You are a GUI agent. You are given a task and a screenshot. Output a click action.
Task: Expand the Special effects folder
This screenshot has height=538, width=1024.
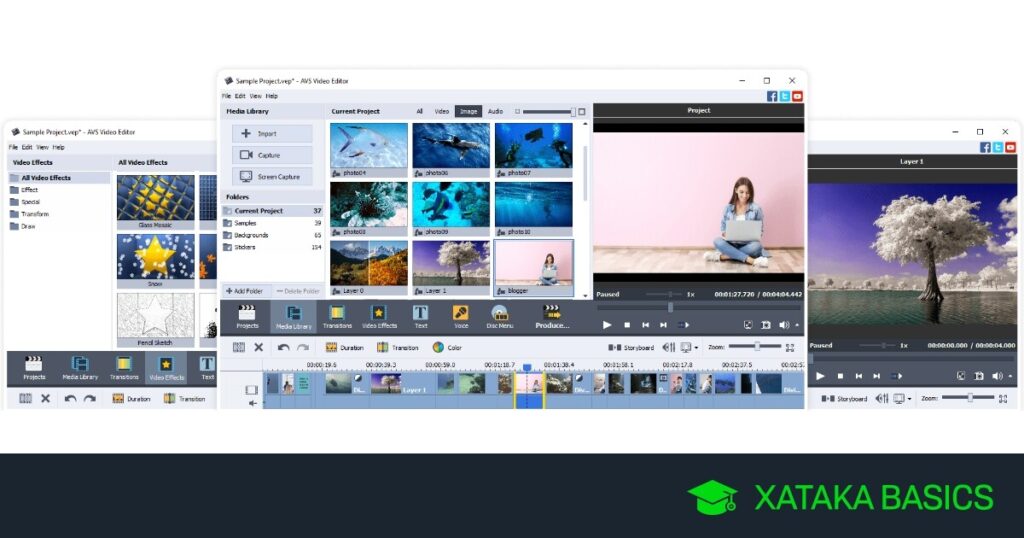[x=30, y=201]
